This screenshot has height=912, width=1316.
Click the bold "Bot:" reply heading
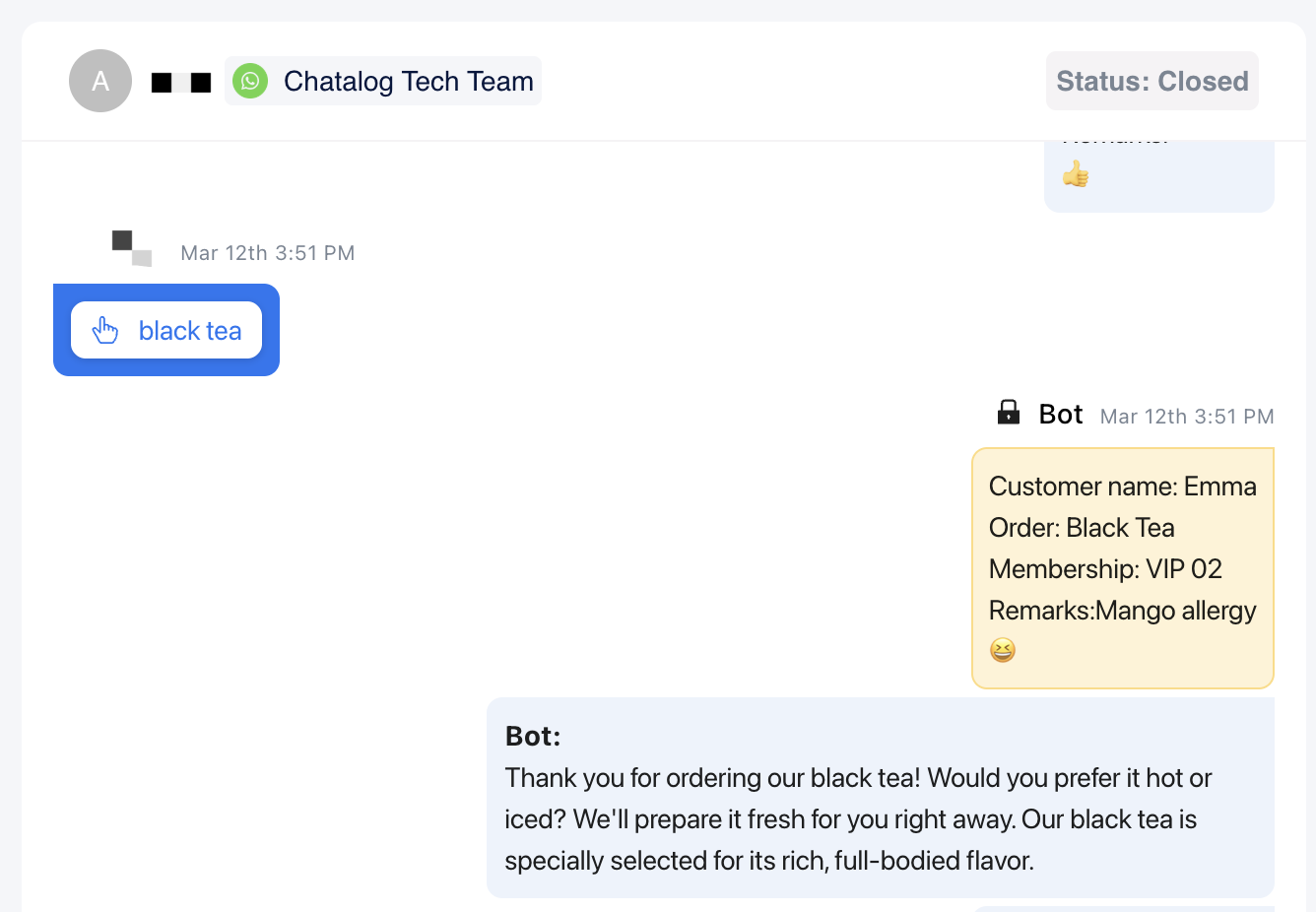click(533, 737)
